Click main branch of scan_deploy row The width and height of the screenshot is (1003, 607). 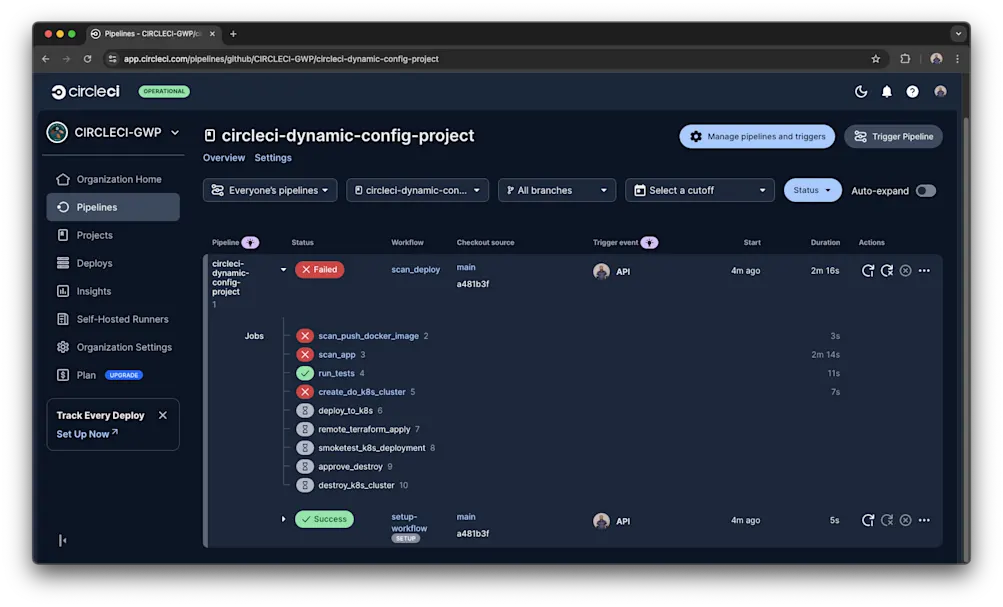[466, 267]
